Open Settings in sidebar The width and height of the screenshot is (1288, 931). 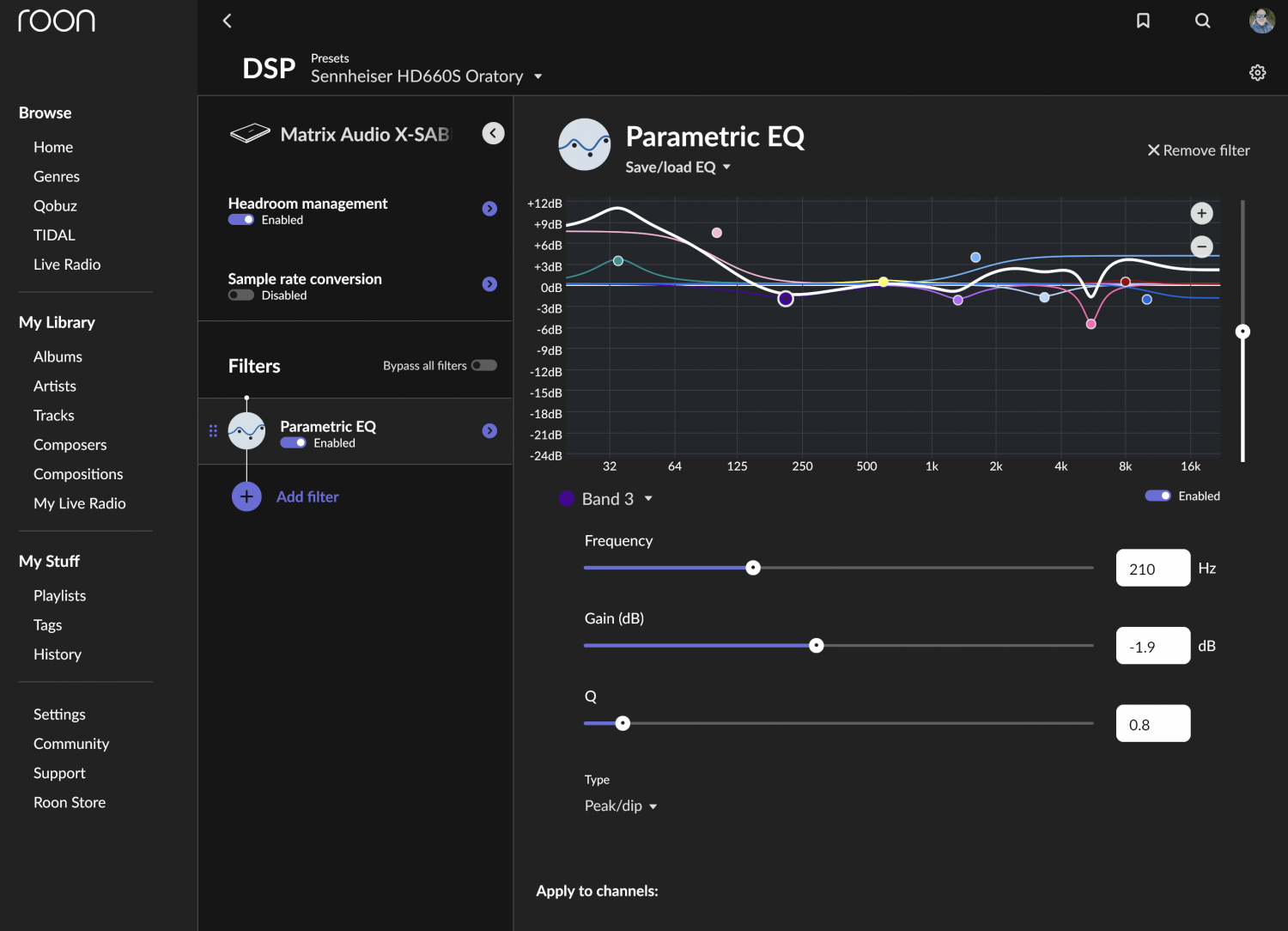(59, 715)
